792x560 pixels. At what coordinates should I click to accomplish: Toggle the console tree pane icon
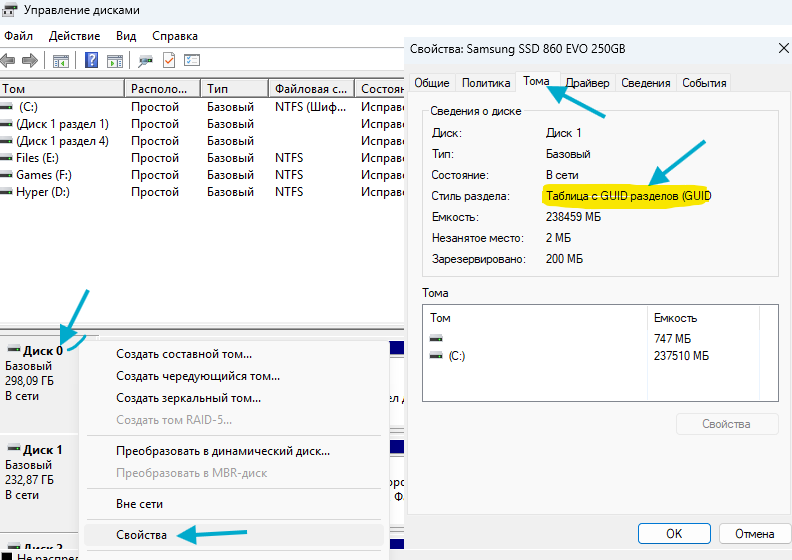(60, 60)
